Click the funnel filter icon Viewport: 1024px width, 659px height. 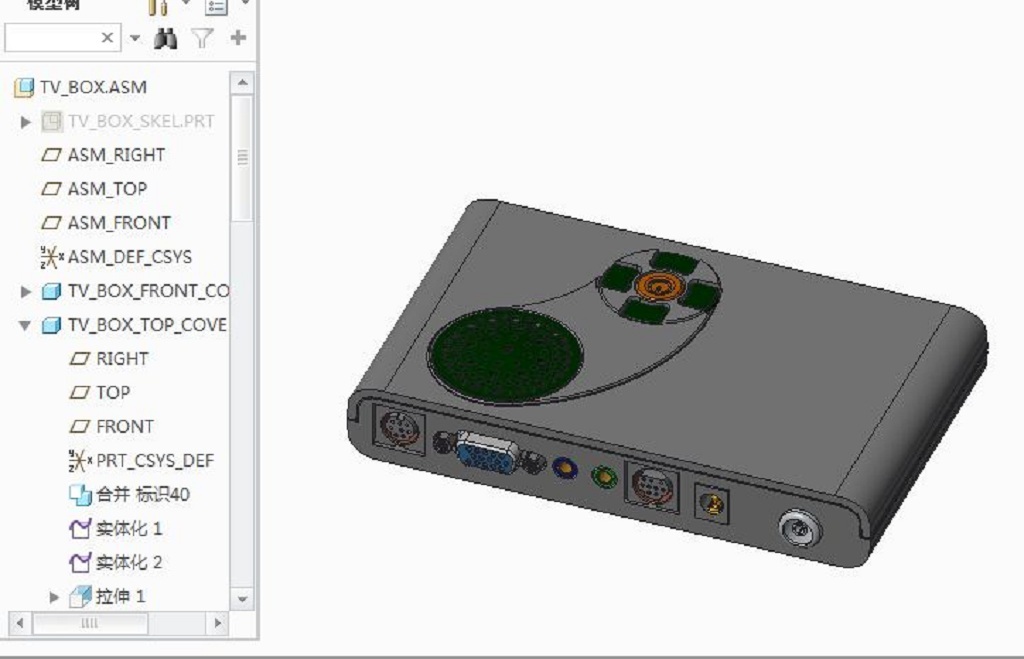[x=202, y=38]
